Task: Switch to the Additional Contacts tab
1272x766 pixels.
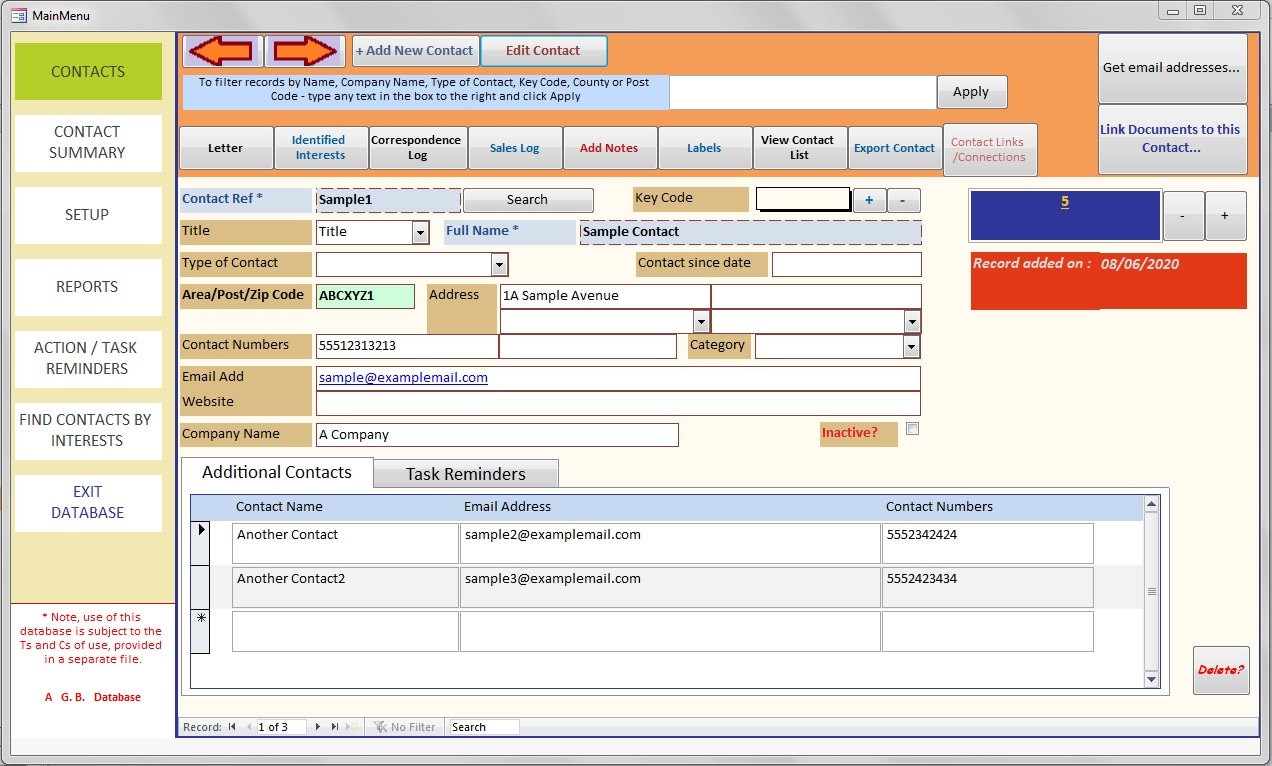Action: 277,472
